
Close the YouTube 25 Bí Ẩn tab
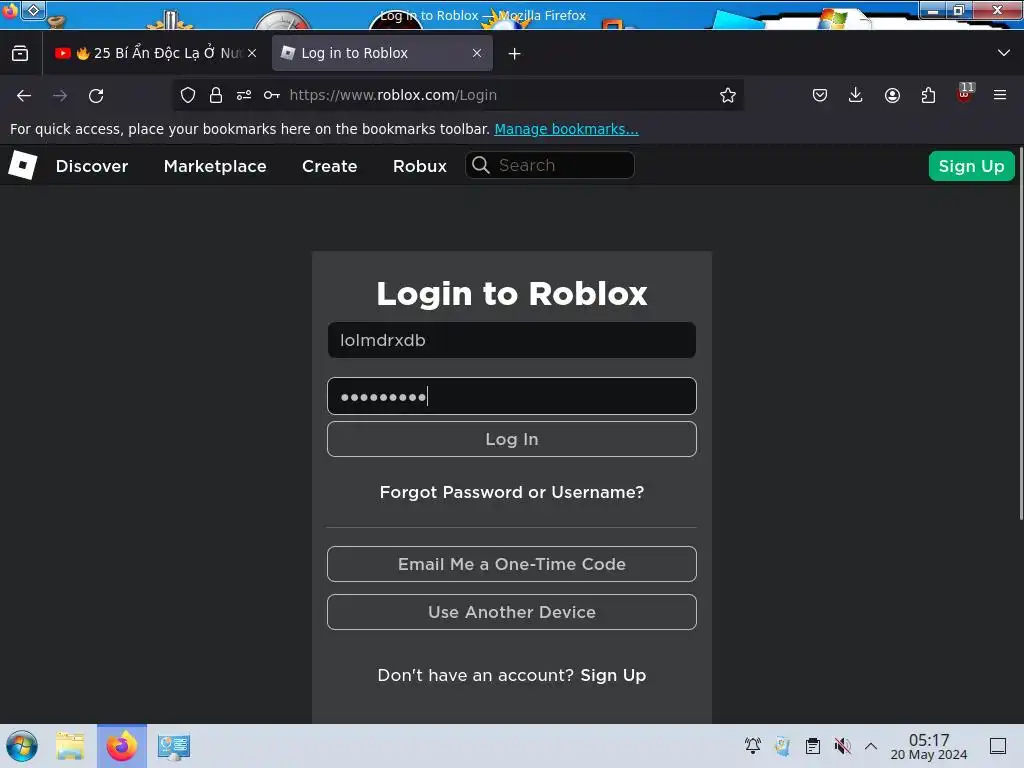(x=252, y=54)
